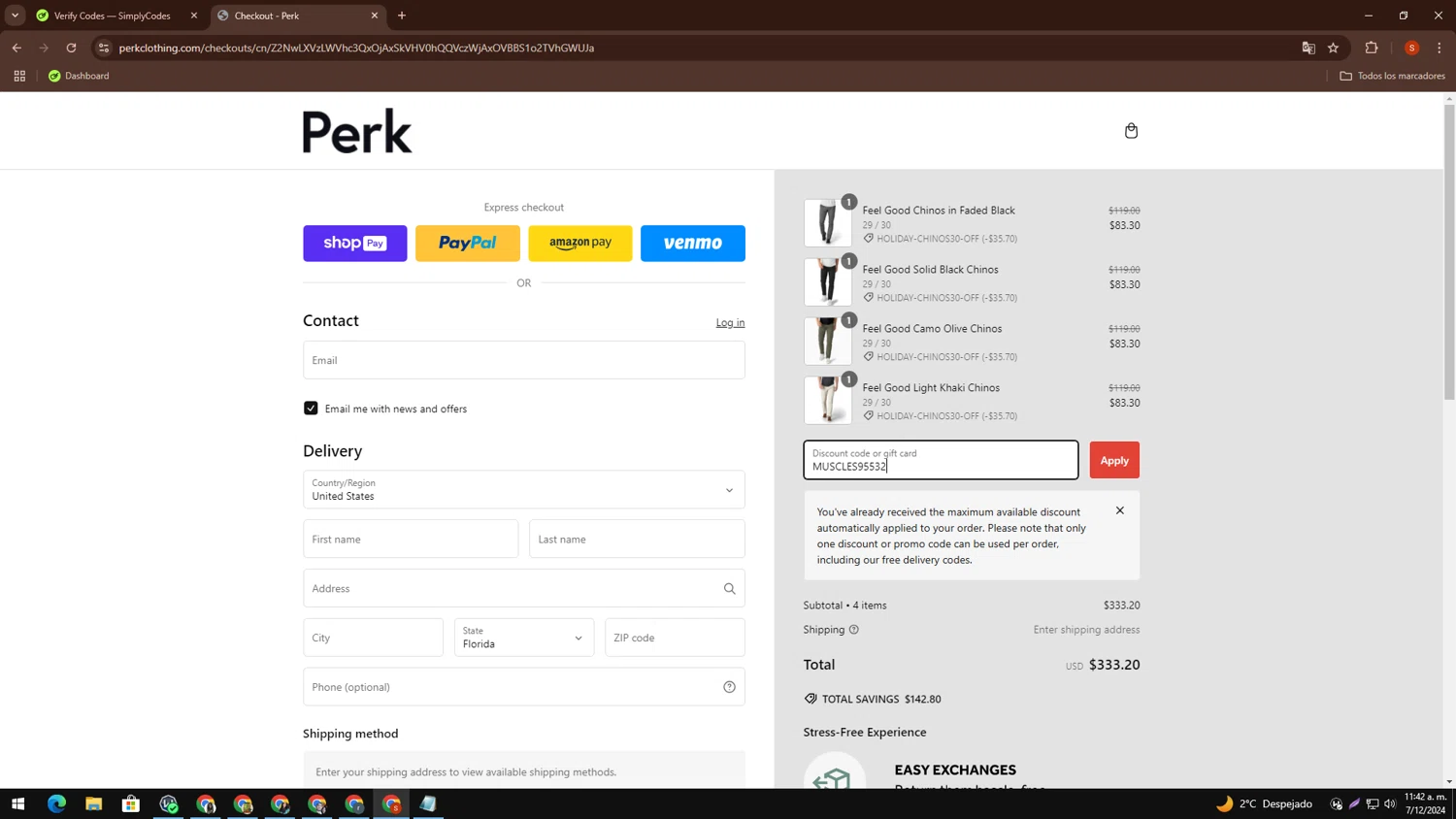Switch to Verify Codes SimplyCodes tab

pyautogui.click(x=112, y=16)
